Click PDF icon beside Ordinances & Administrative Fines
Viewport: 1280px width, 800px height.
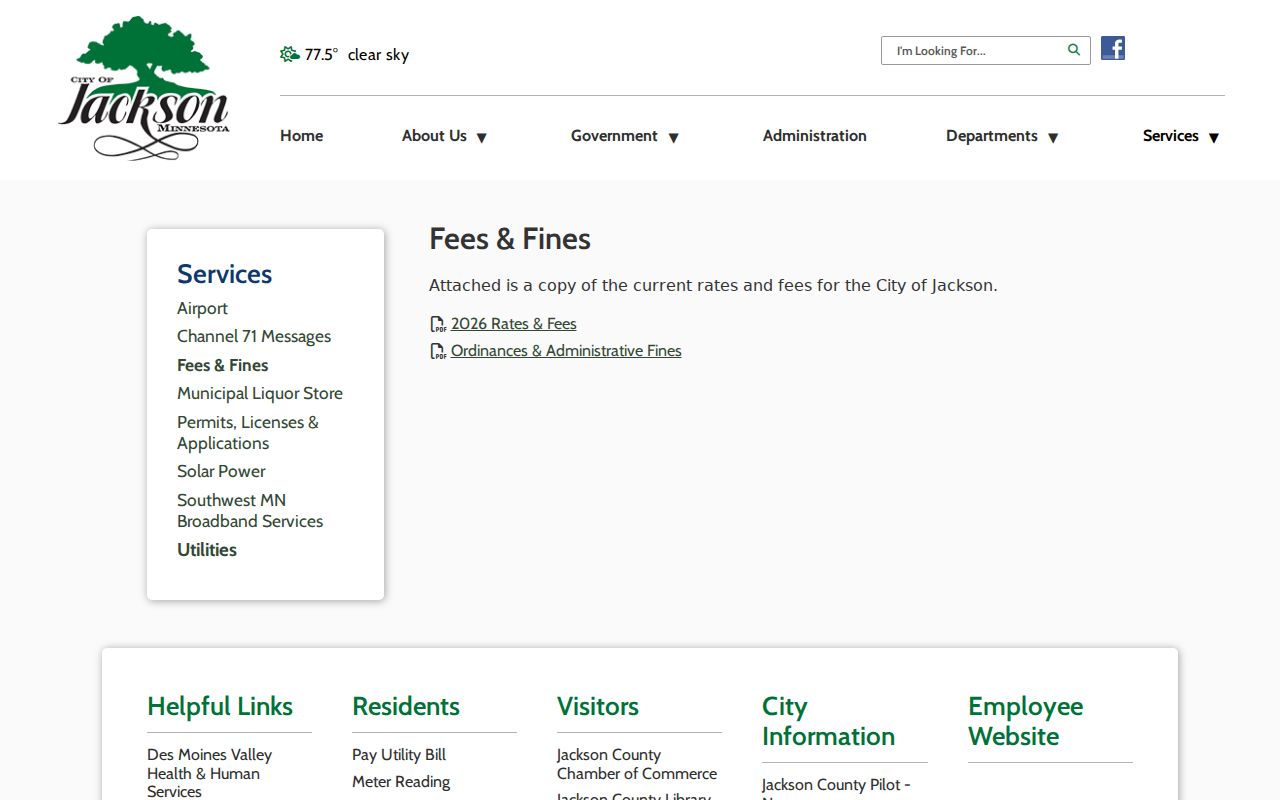(x=438, y=351)
